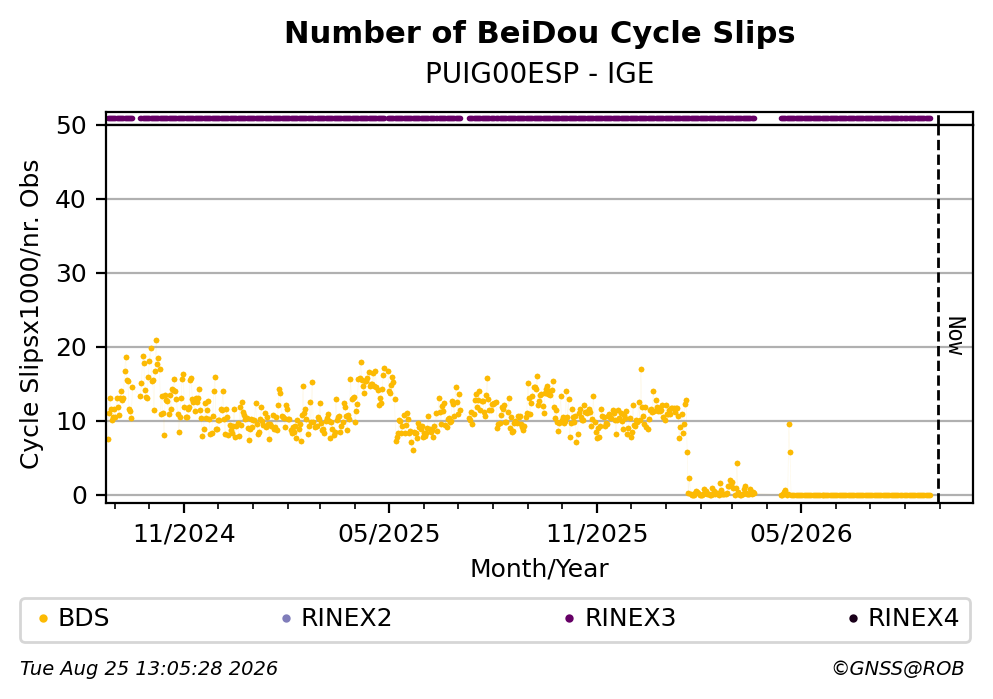This screenshot has height=699, width=993.
Task: Click the PUIG00ESP - IGE subtitle
Action: coord(540,74)
